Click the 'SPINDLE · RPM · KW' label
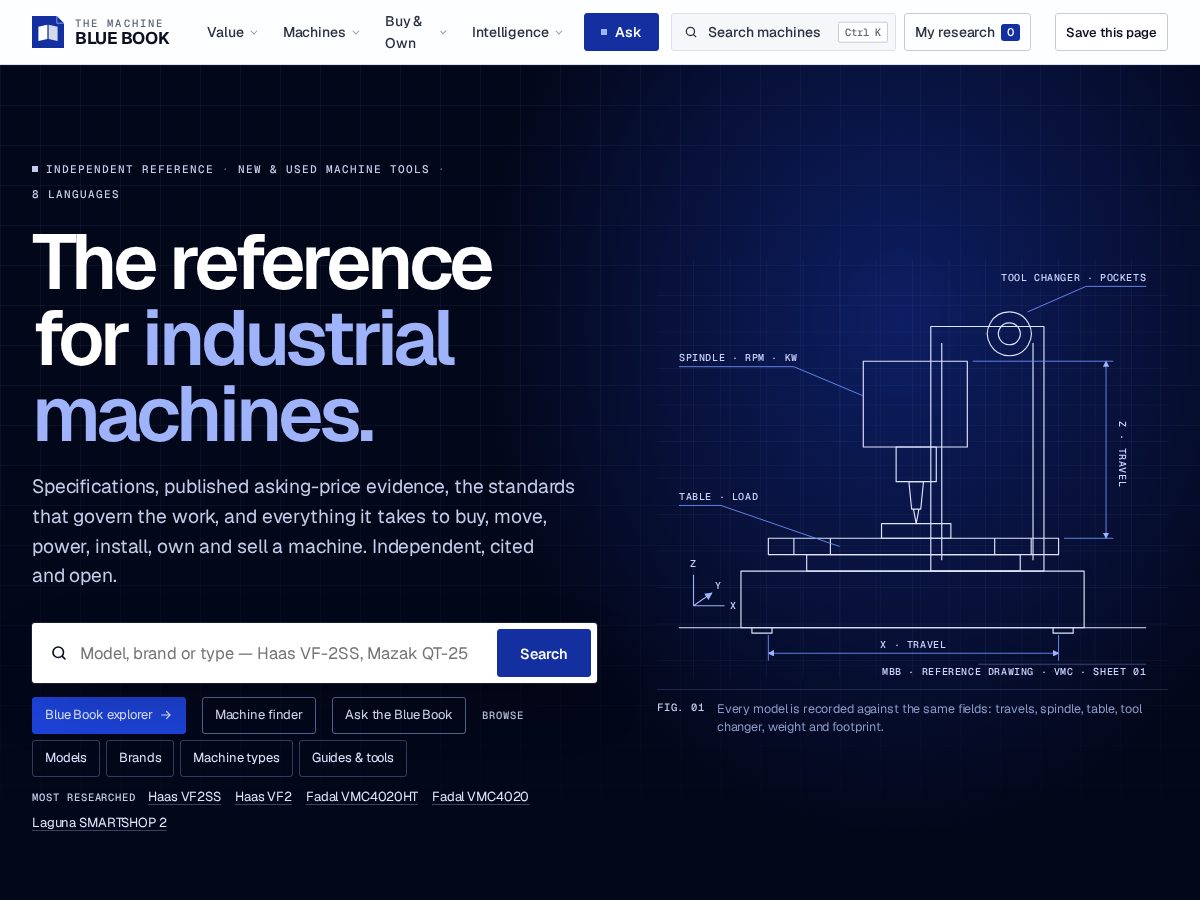 tap(738, 358)
